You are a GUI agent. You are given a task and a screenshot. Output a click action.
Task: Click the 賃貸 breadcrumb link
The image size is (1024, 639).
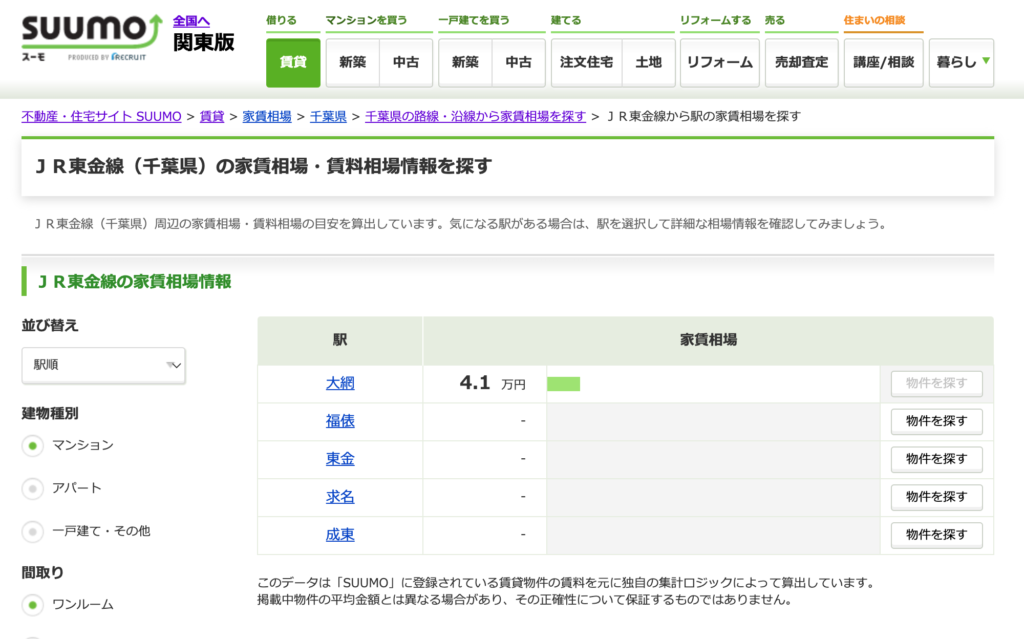click(212, 116)
